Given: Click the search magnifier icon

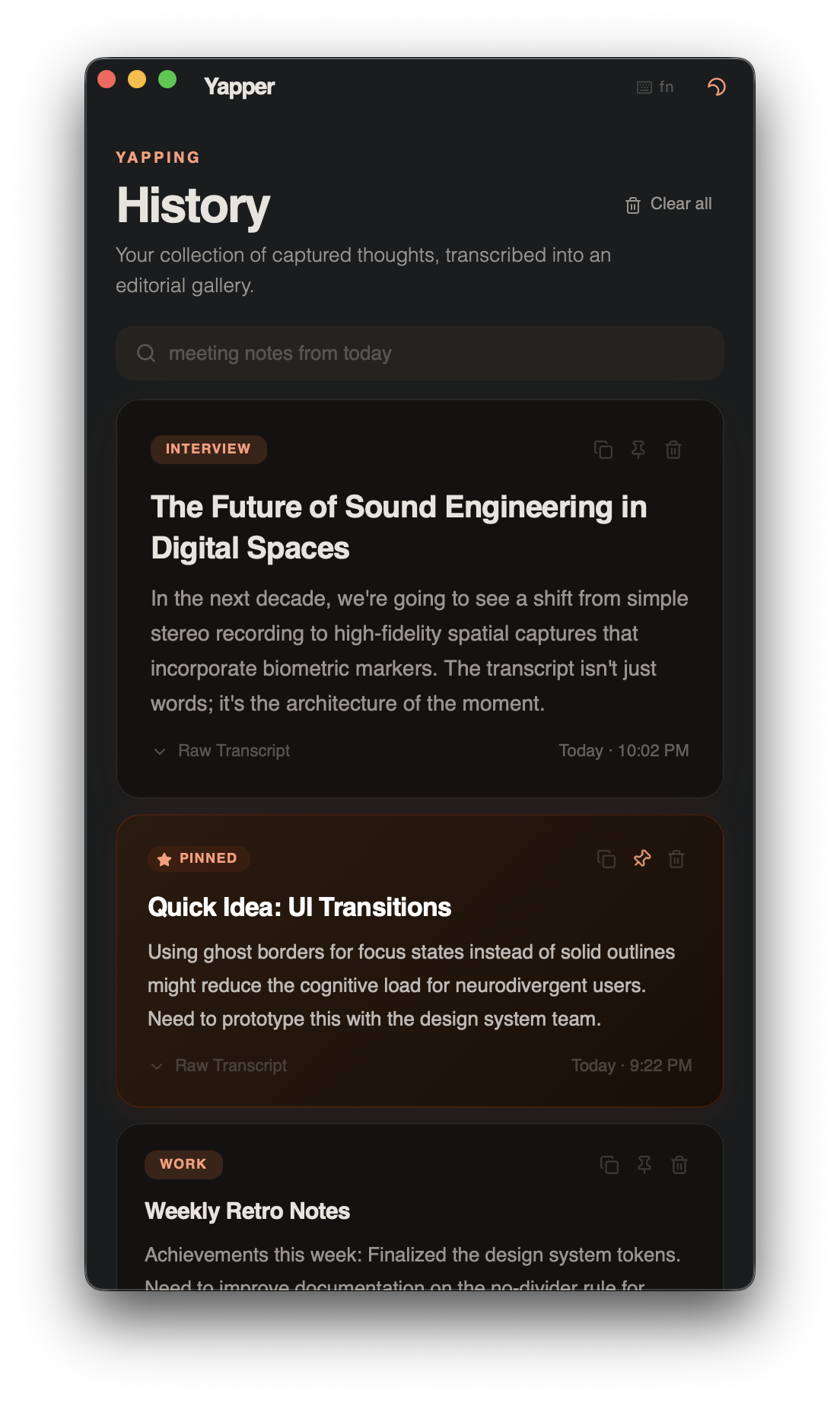Looking at the screenshot, I should pos(146,353).
